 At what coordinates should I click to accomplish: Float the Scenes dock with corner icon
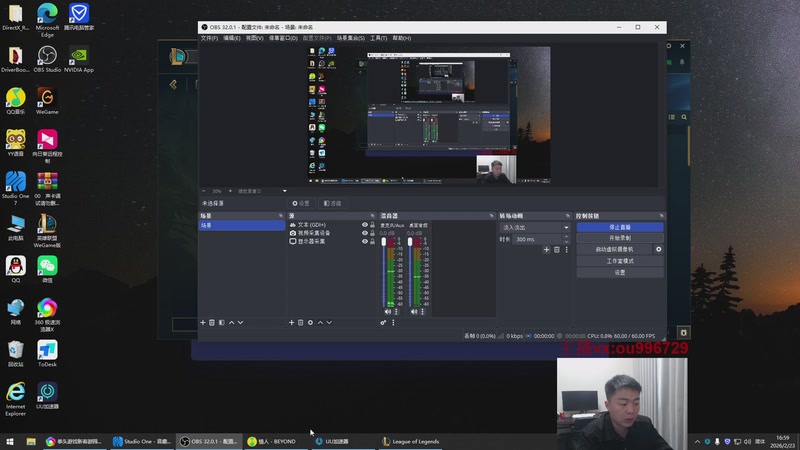tap(281, 216)
